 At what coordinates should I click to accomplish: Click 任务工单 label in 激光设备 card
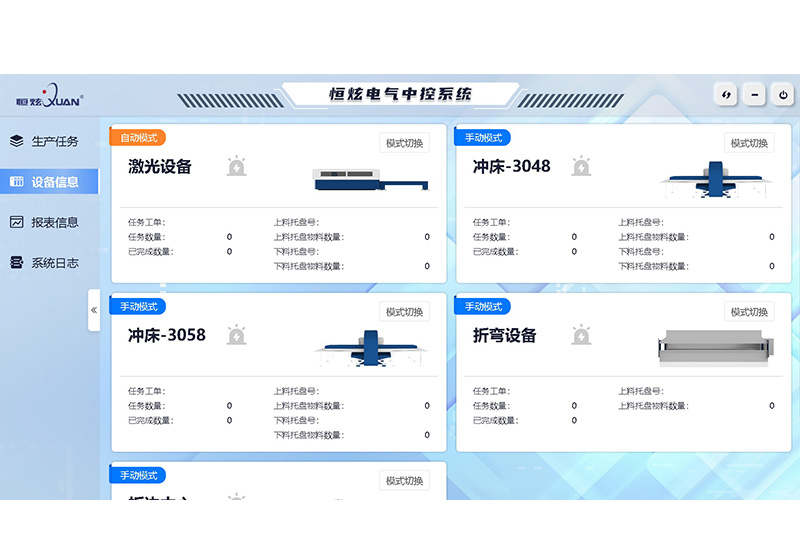click(x=147, y=222)
